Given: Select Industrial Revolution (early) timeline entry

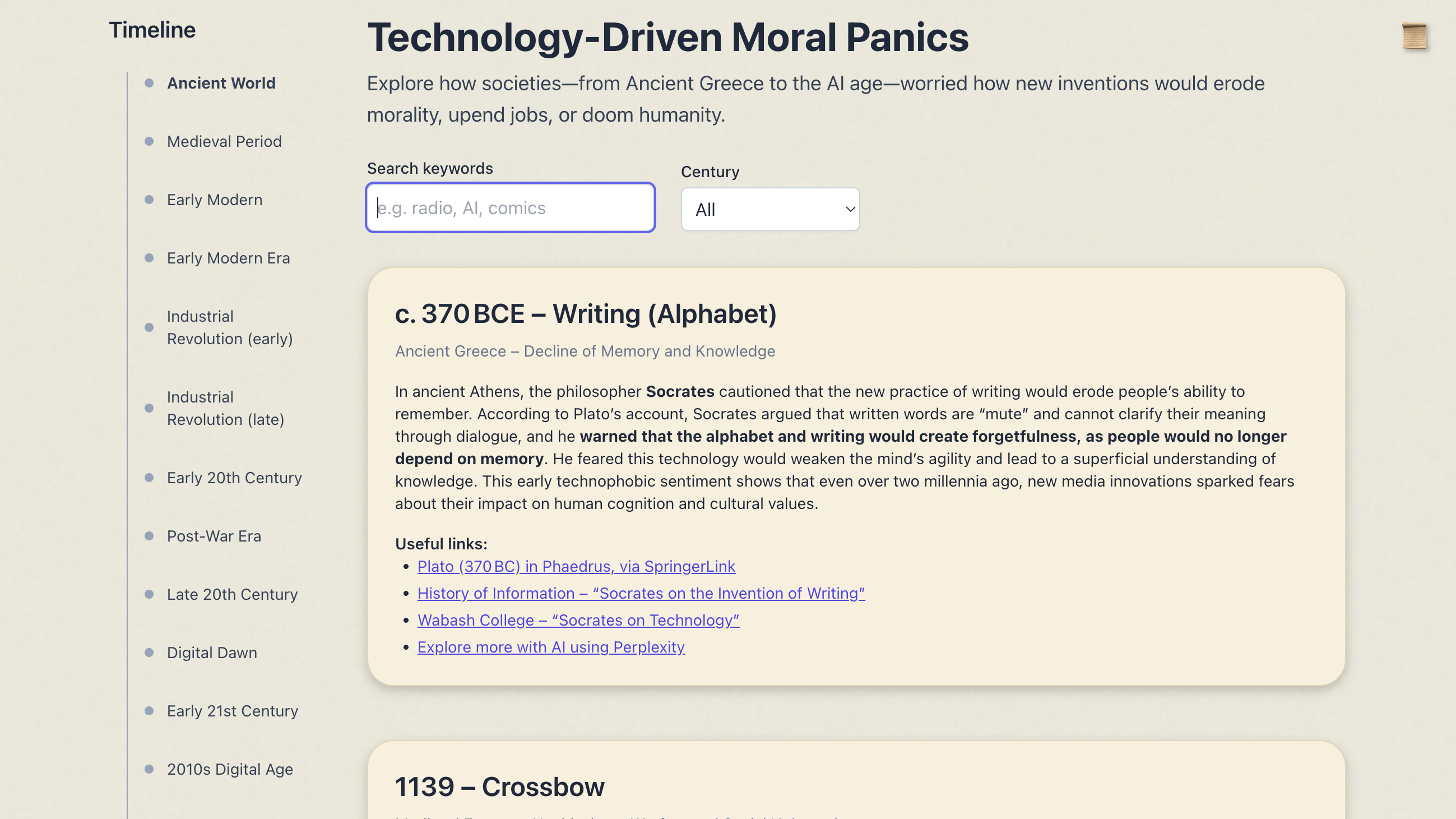Looking at the screenshot, I should click(229, 327).
